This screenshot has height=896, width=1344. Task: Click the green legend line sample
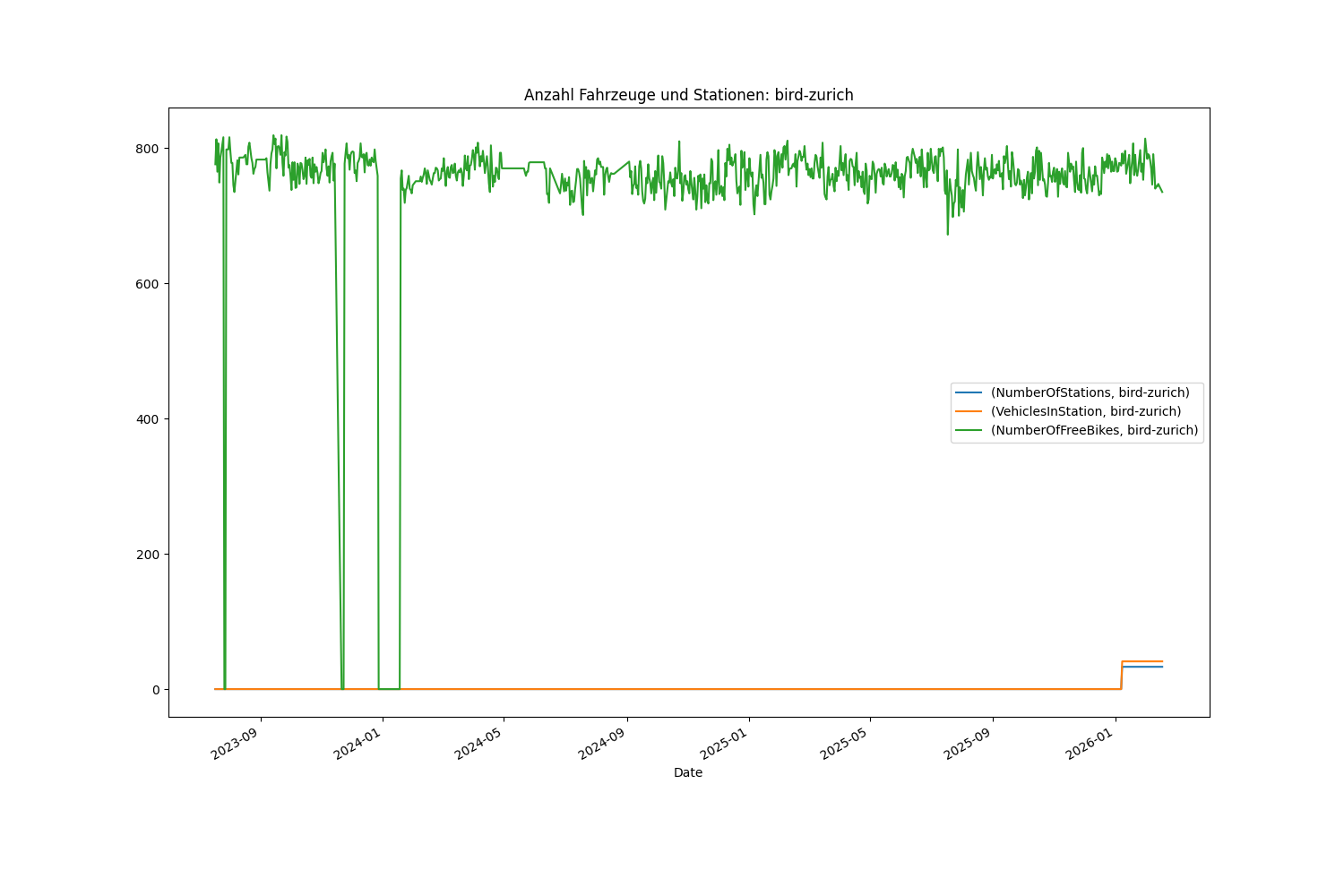(x=969, y=430)
